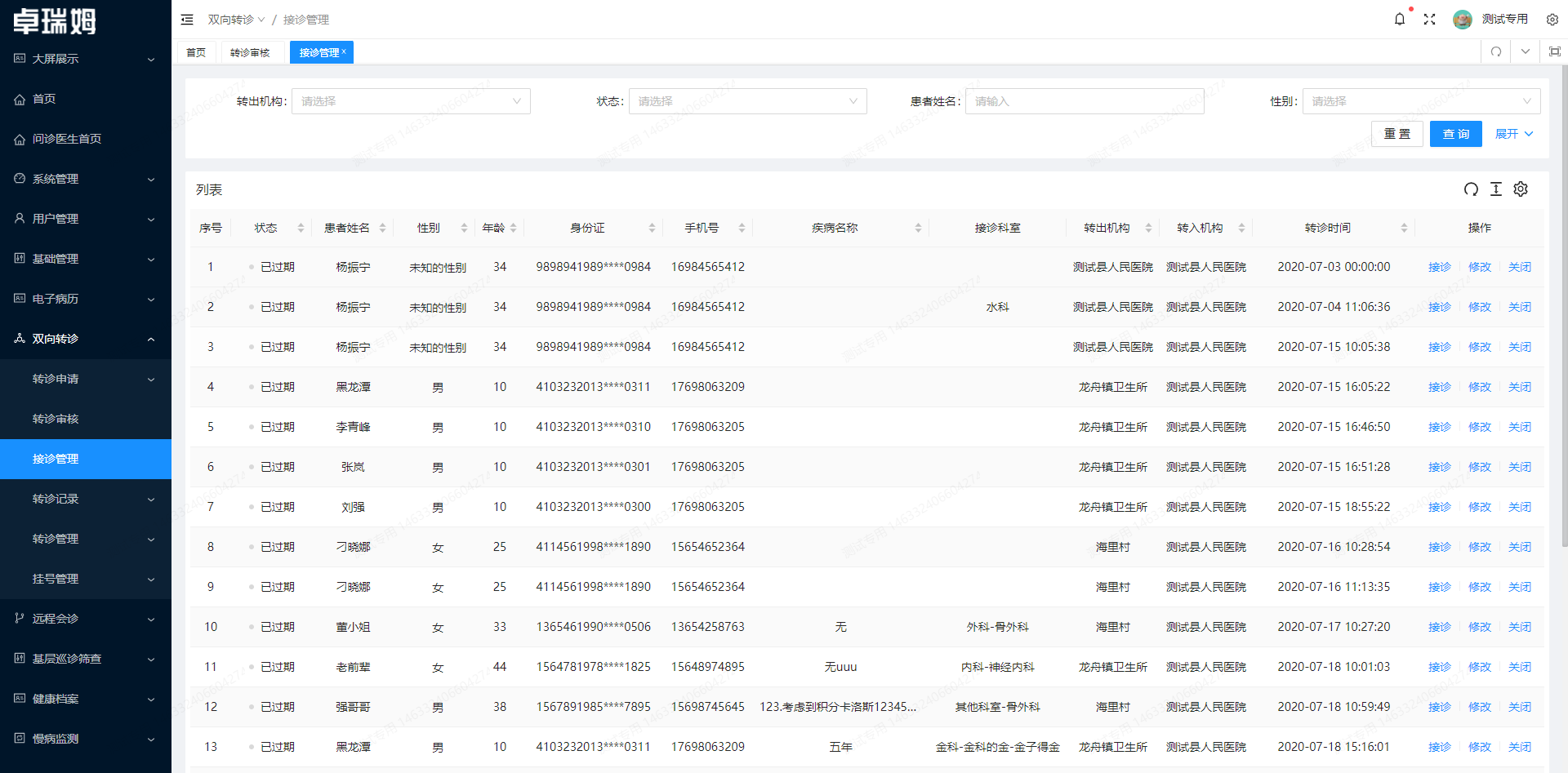Sort the list by 年龄 column
Screen dimensions: 1568x773
tap(513, 228)
